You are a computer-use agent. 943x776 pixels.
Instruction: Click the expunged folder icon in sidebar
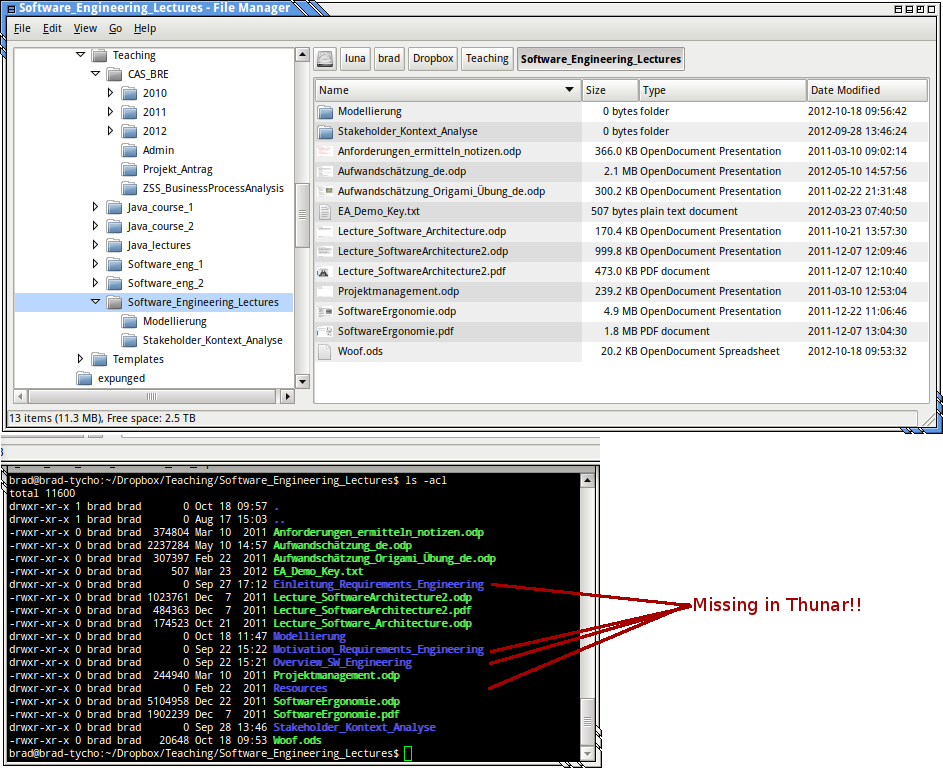[x=84, y=379]
